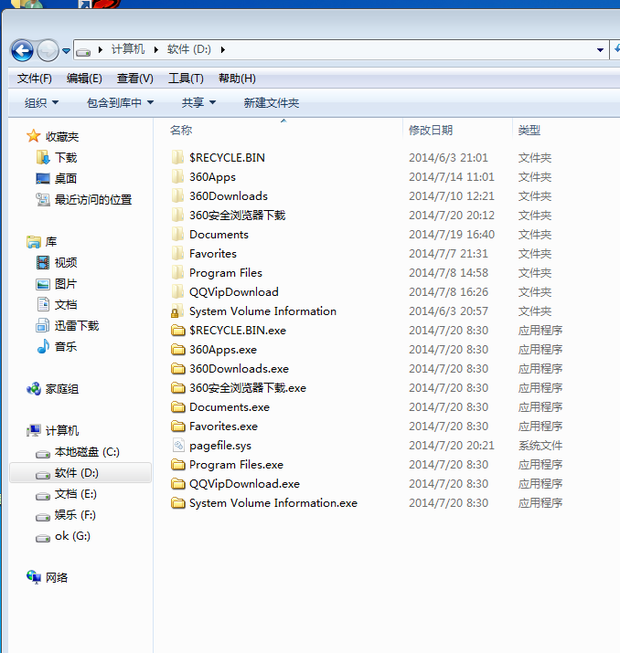Click 计算机 in the address path
Screen dimensions: 620x653
tap(128, 50)
